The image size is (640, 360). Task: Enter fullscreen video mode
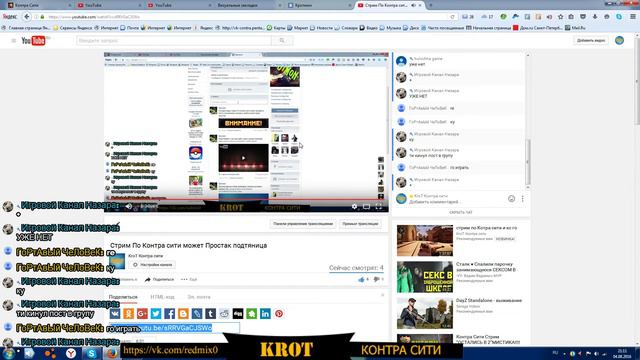379,207
